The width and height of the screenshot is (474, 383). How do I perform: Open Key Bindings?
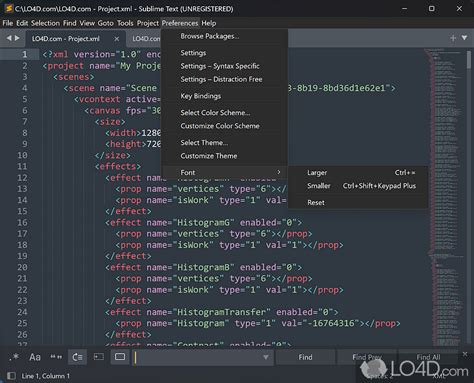[x=224, y=96]
